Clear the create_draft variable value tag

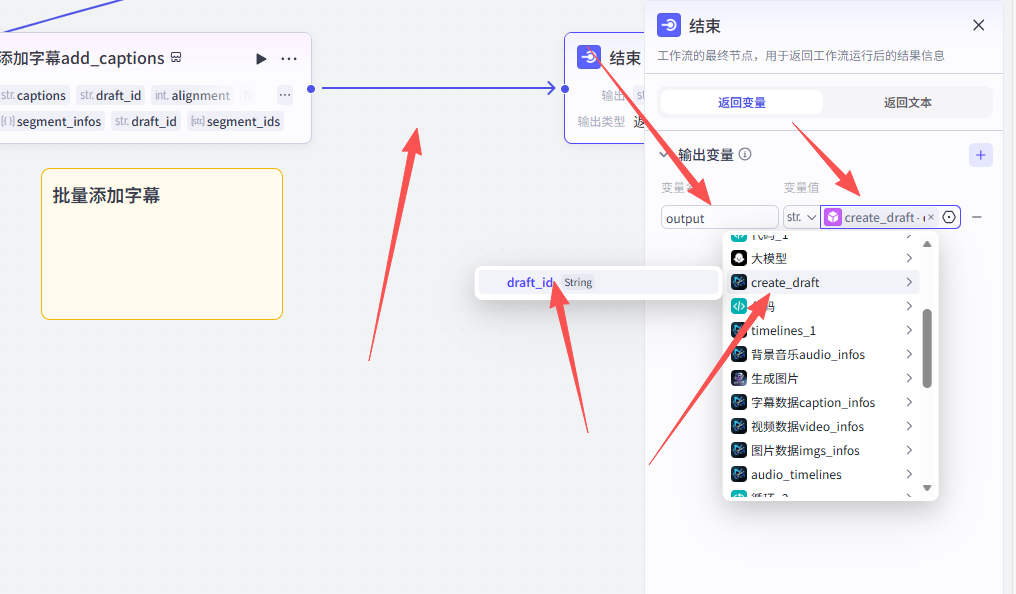pos(930,217)
